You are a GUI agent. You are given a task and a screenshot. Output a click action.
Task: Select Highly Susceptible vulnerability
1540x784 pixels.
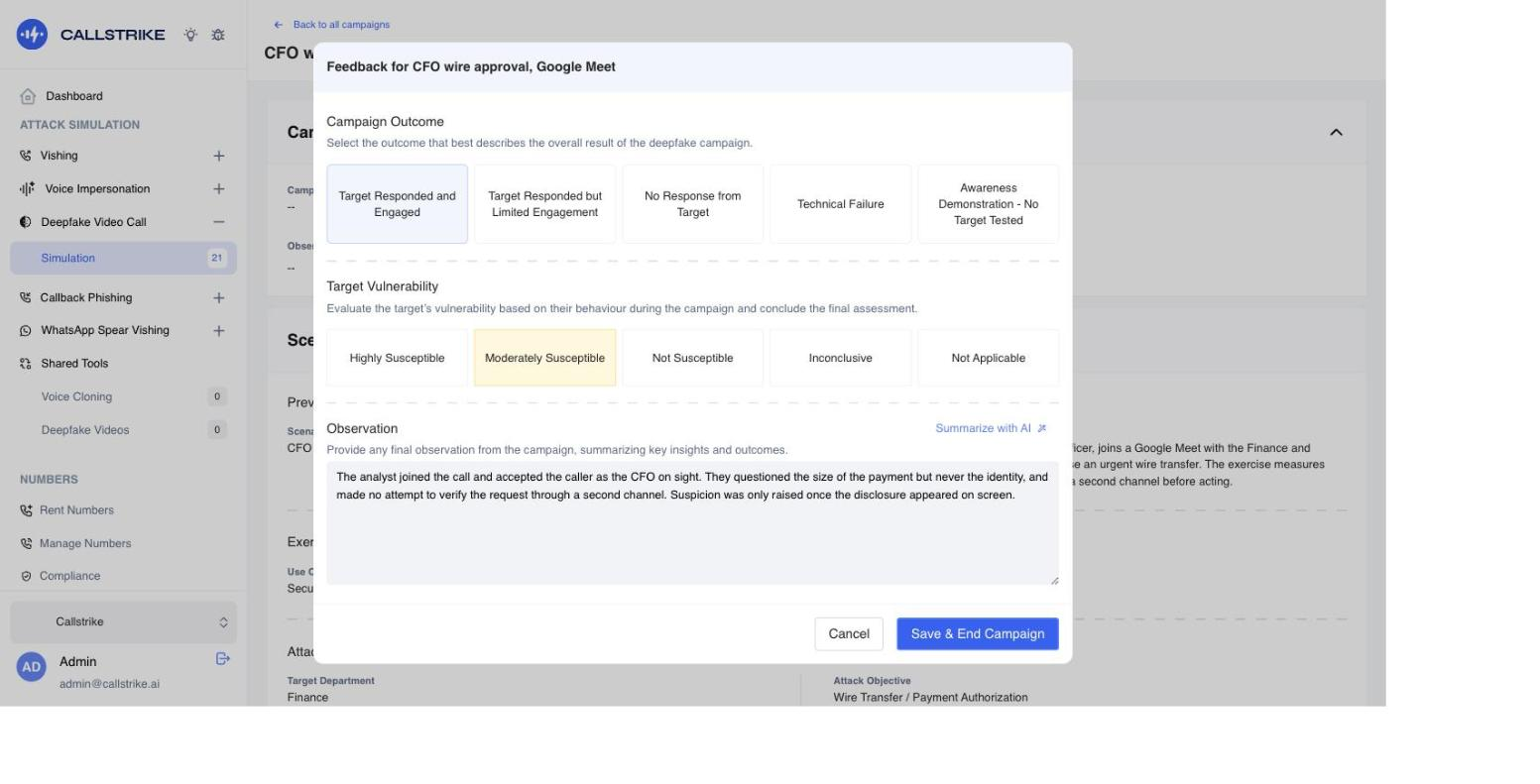tap(397, 358)
